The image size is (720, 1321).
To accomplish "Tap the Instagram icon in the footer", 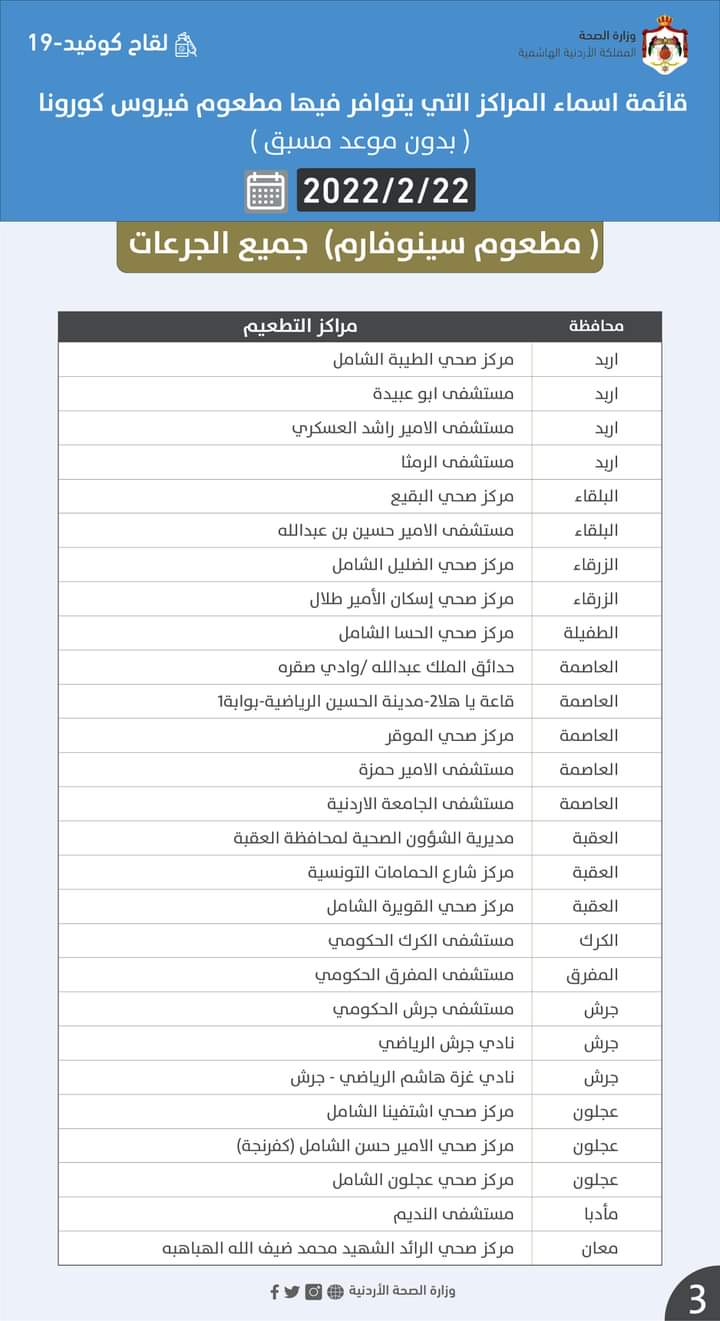I will coord(313,1291).
